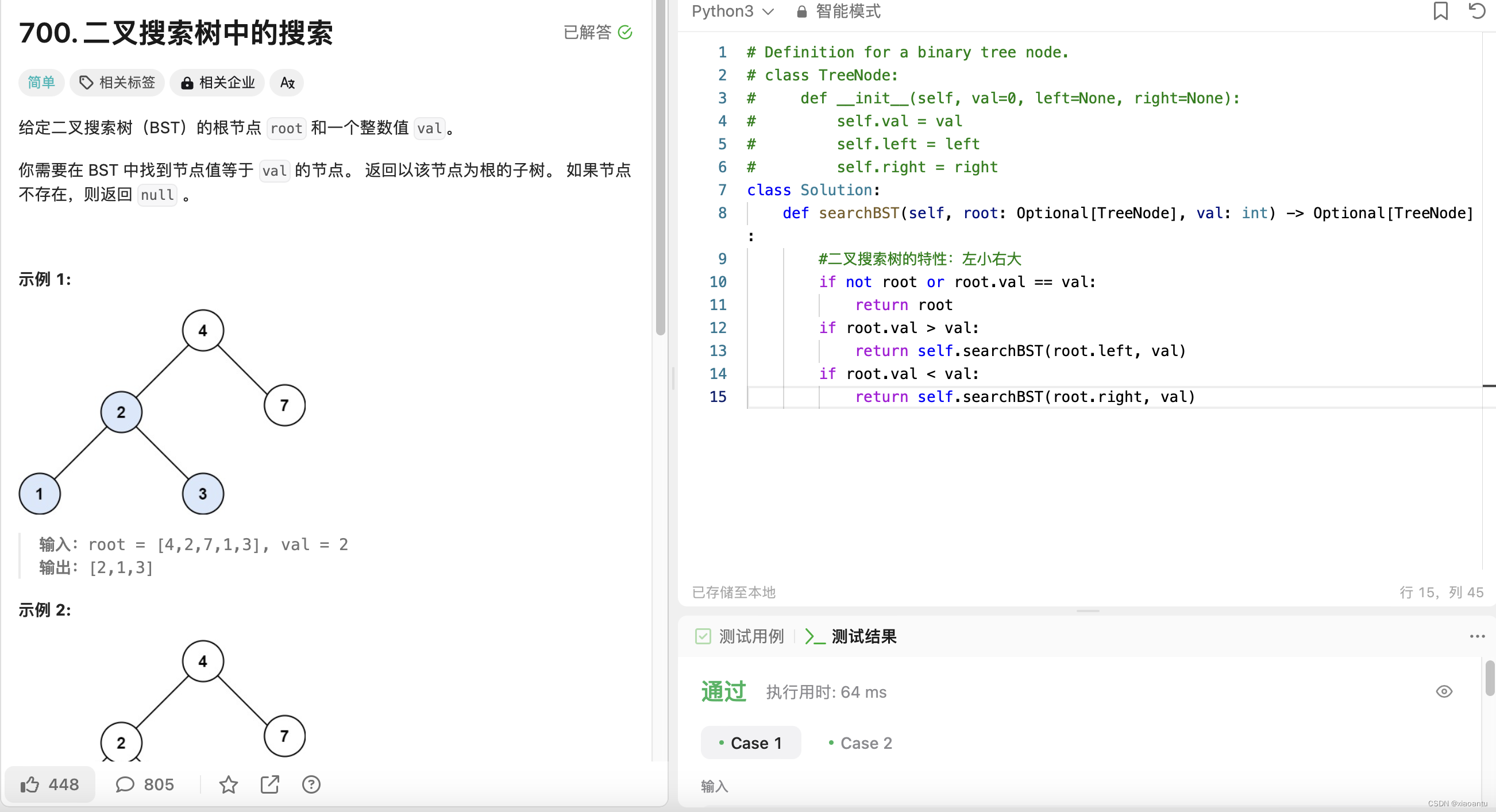
Task: Click the '# class TreeNode:' comment line
Action: click(x=822, y=75)
